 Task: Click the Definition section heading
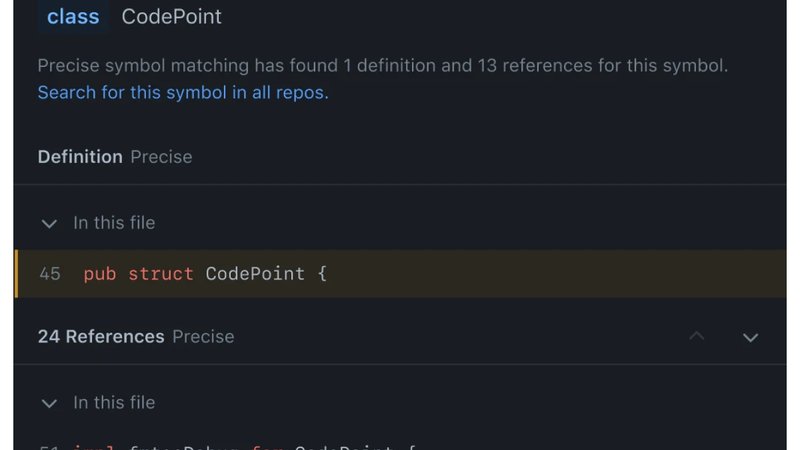[x=80, y=157]
